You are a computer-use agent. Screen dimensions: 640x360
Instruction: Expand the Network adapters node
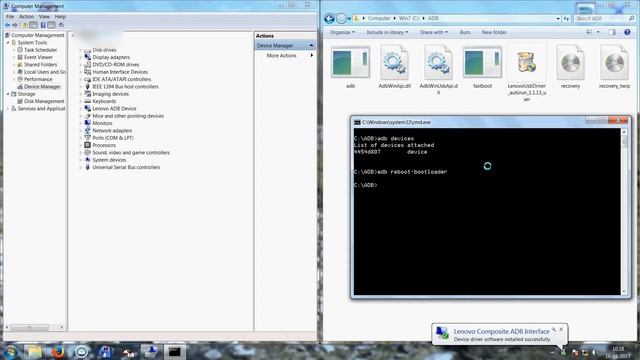click(80, 131)
